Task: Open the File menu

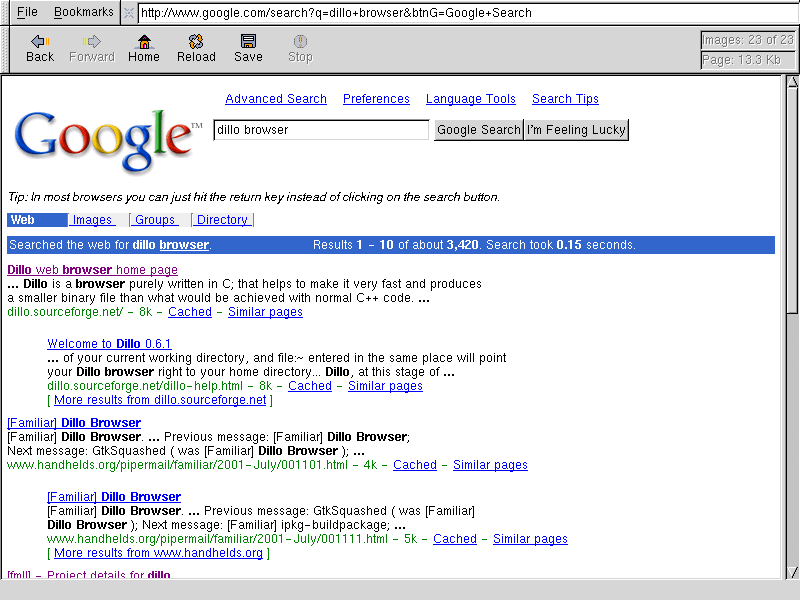Action: click(x=27, y=12)
